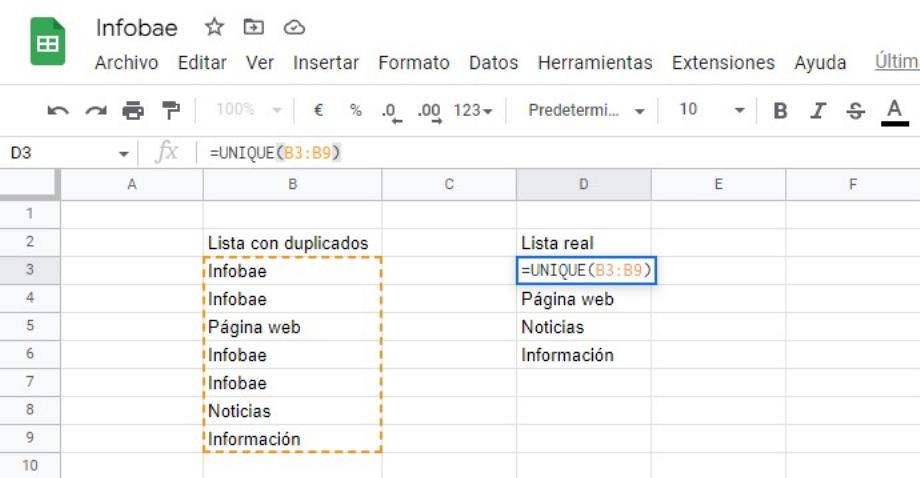This screenshot has height=478, width=920.
Task: Open the text color picker
Action: tap(894, 111)
